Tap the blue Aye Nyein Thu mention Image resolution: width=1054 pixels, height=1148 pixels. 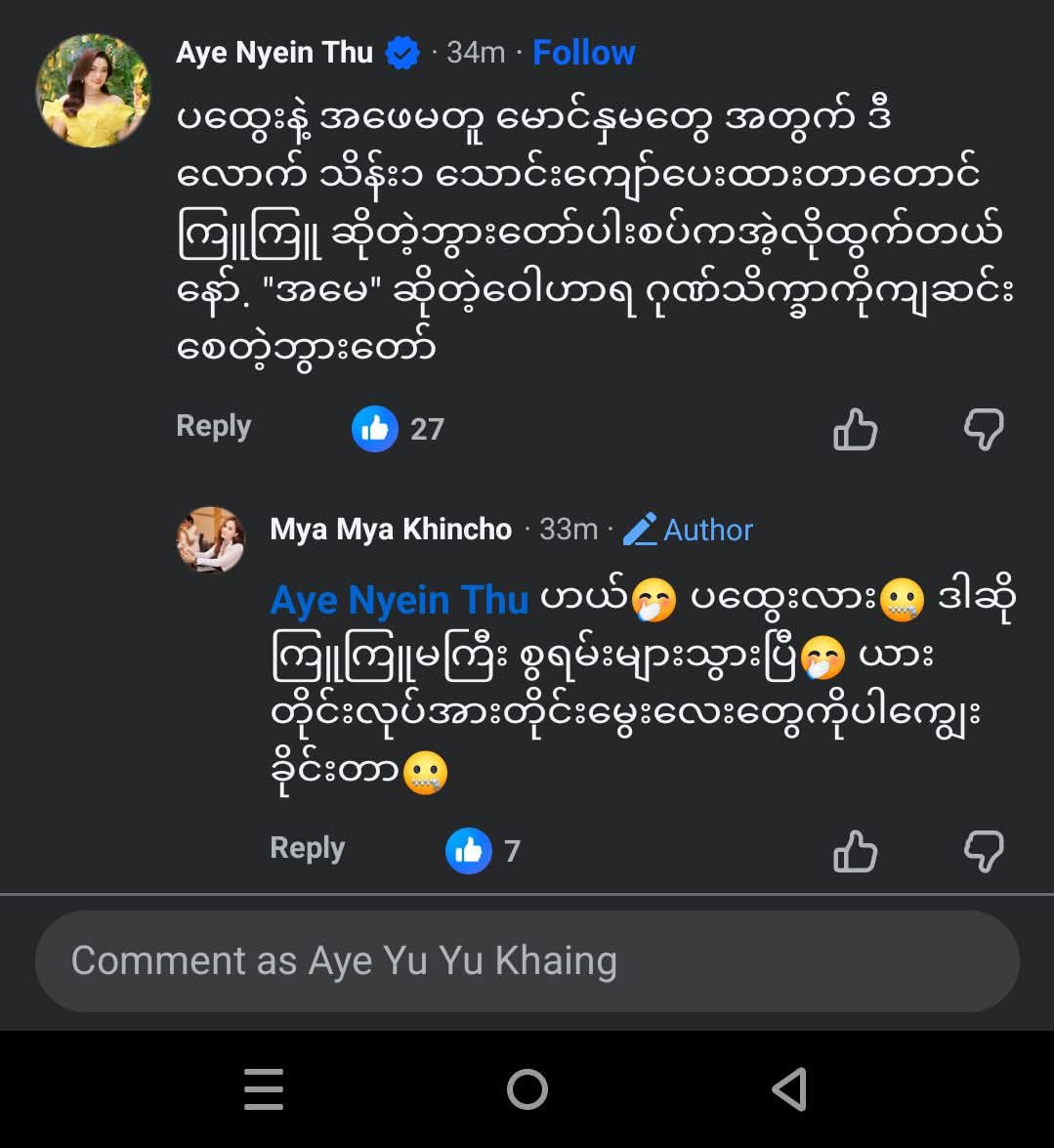(x=399, y=600)
